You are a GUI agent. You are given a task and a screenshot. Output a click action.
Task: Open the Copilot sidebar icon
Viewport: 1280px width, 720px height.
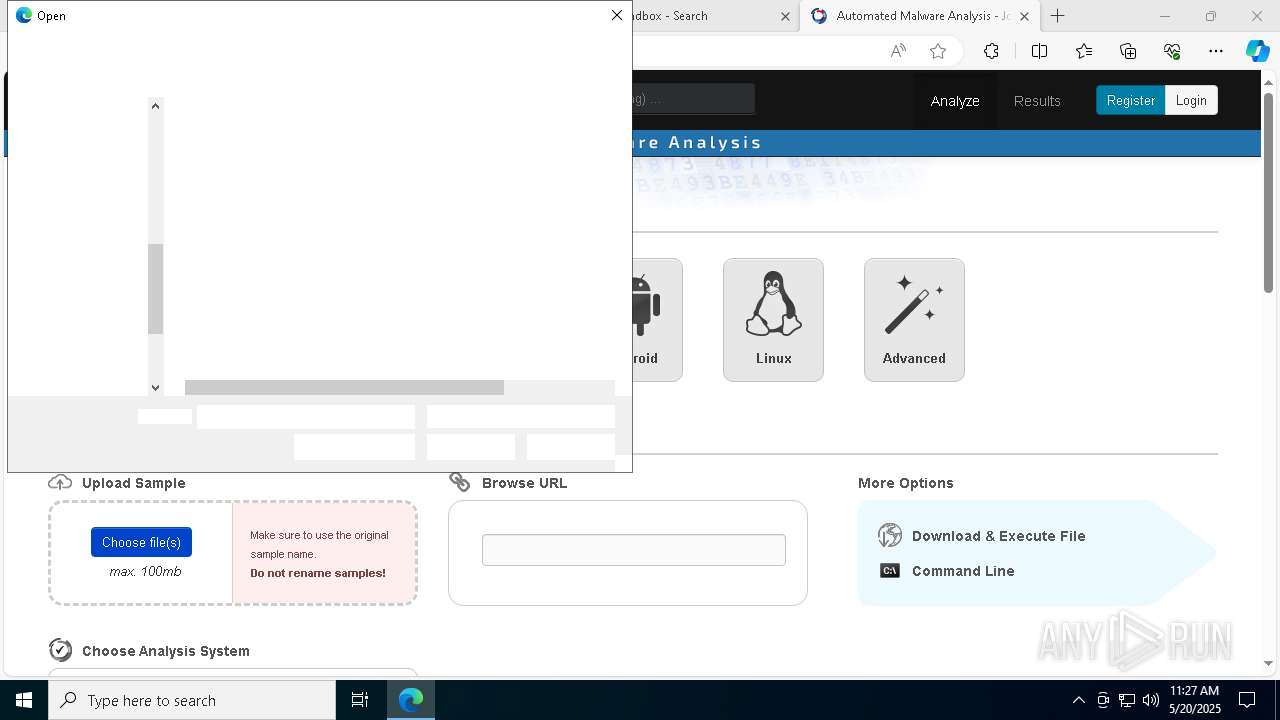(1257, 51)
